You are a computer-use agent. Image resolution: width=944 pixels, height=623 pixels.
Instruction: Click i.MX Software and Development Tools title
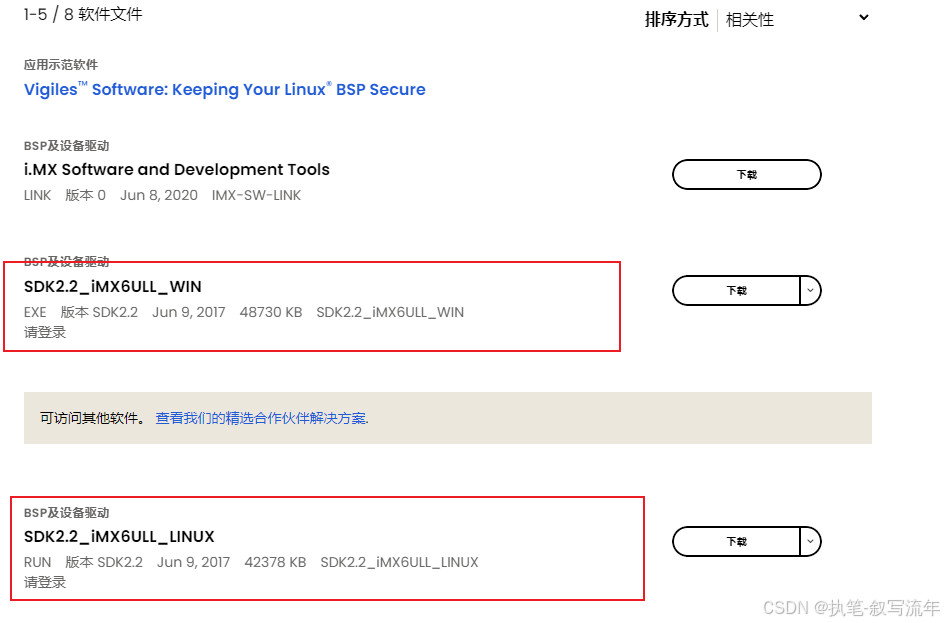pos(176,170)
